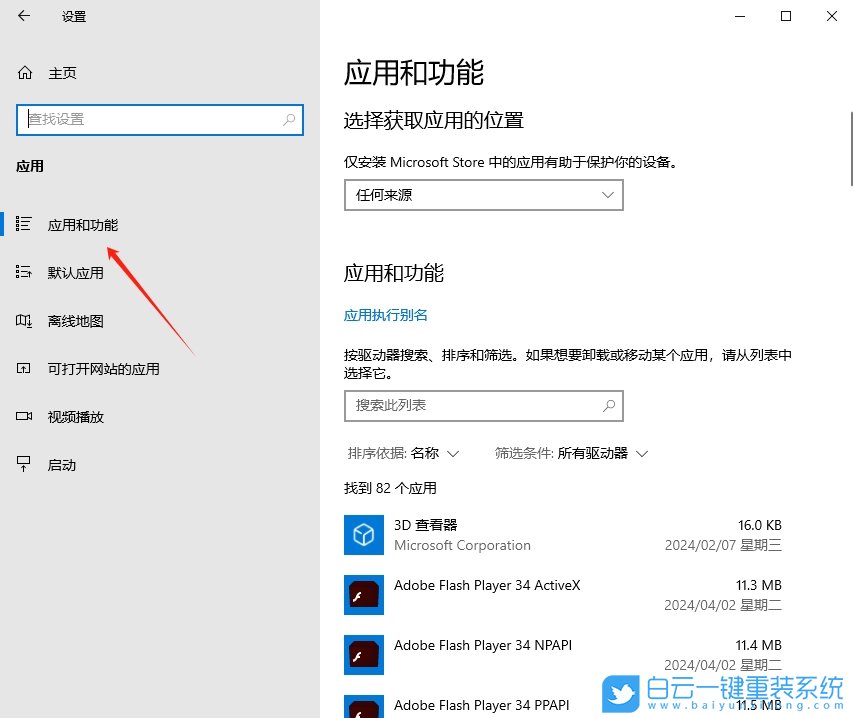Select the 可打开网站的应用 sidebar icon
The height and width of the screenshot is (718, 855).
click(25, 368)
